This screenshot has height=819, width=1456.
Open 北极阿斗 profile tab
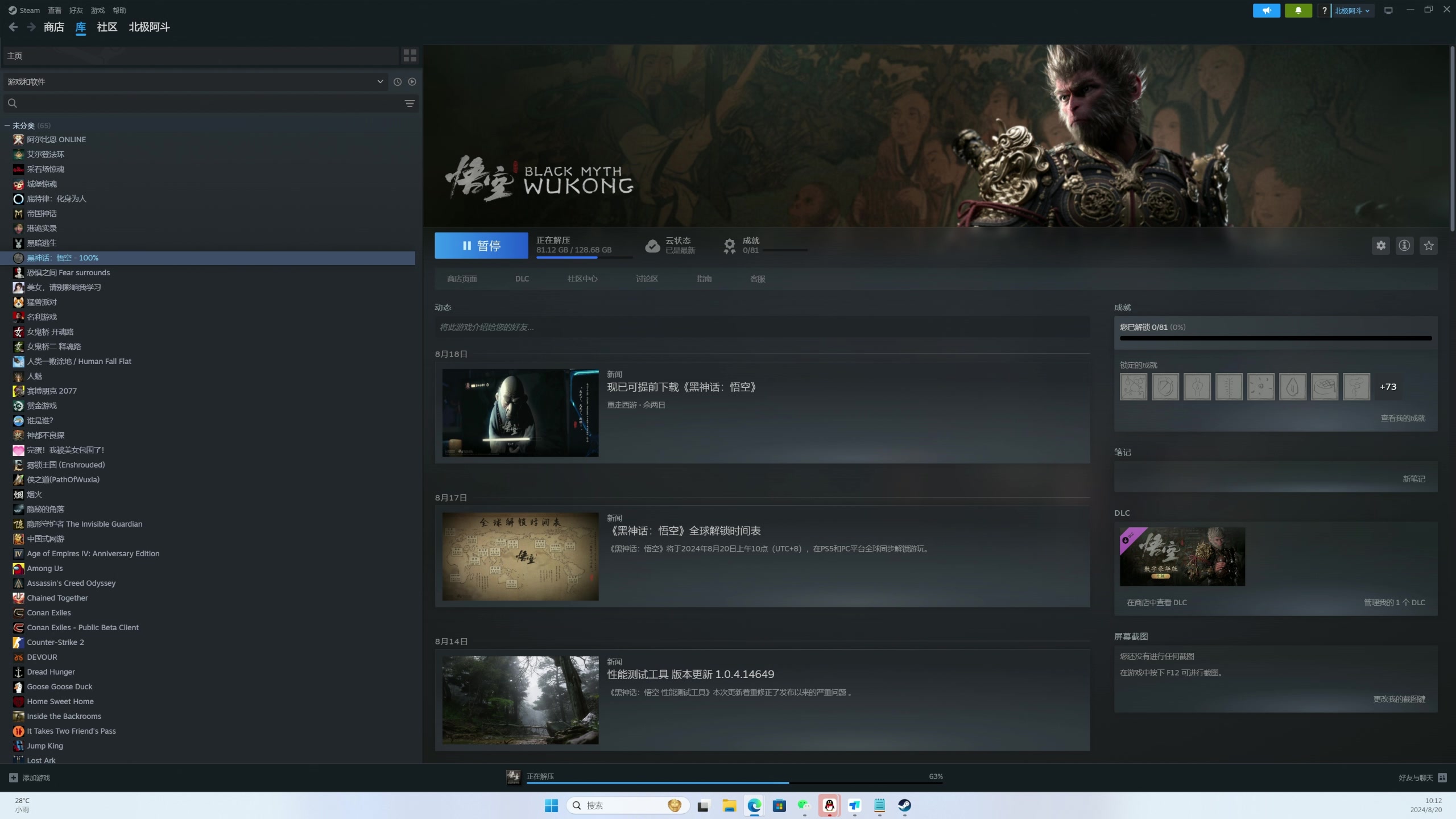coord(149,27)
